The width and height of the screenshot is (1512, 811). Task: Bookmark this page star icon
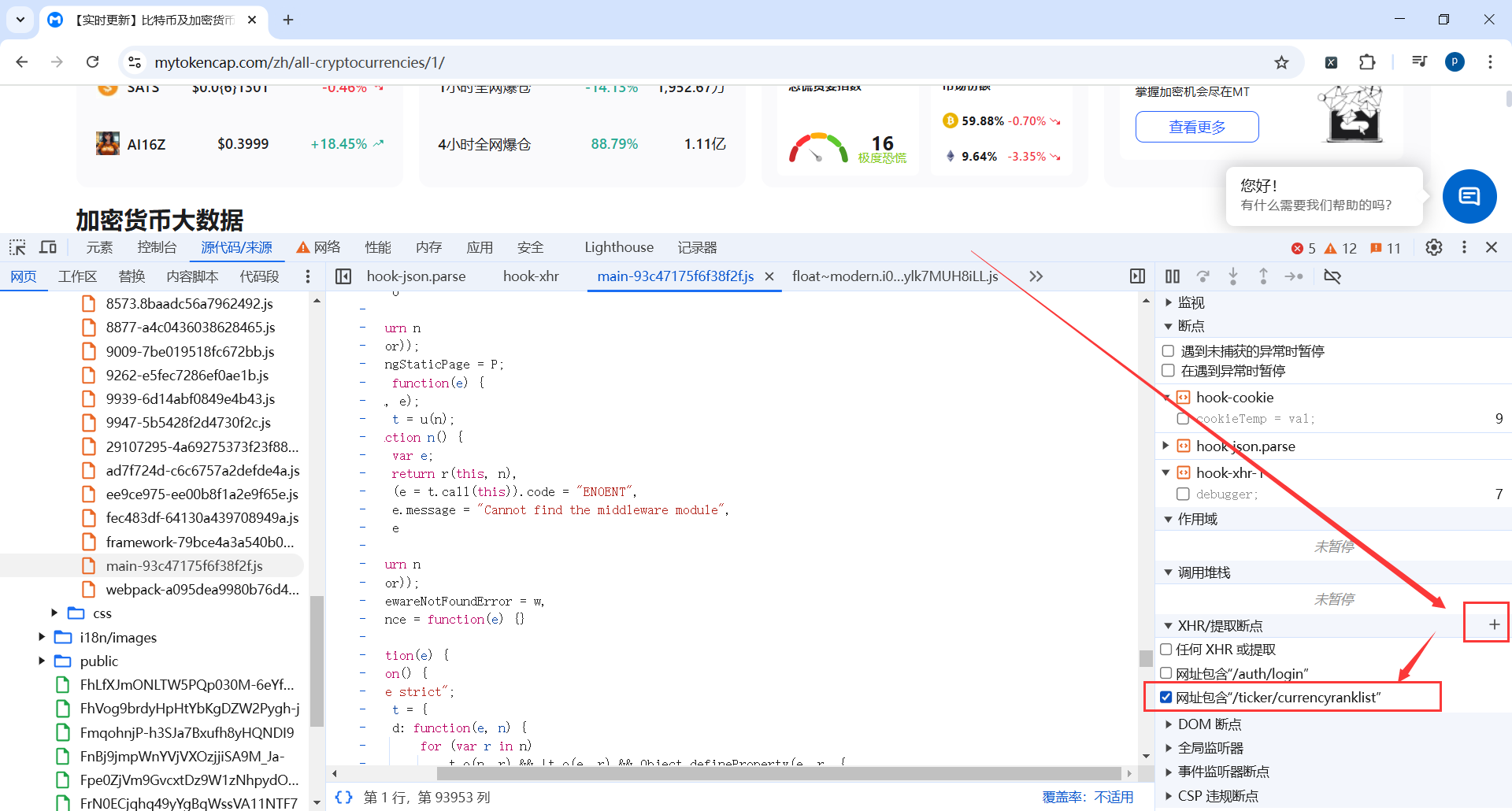tap(1281, 62)
